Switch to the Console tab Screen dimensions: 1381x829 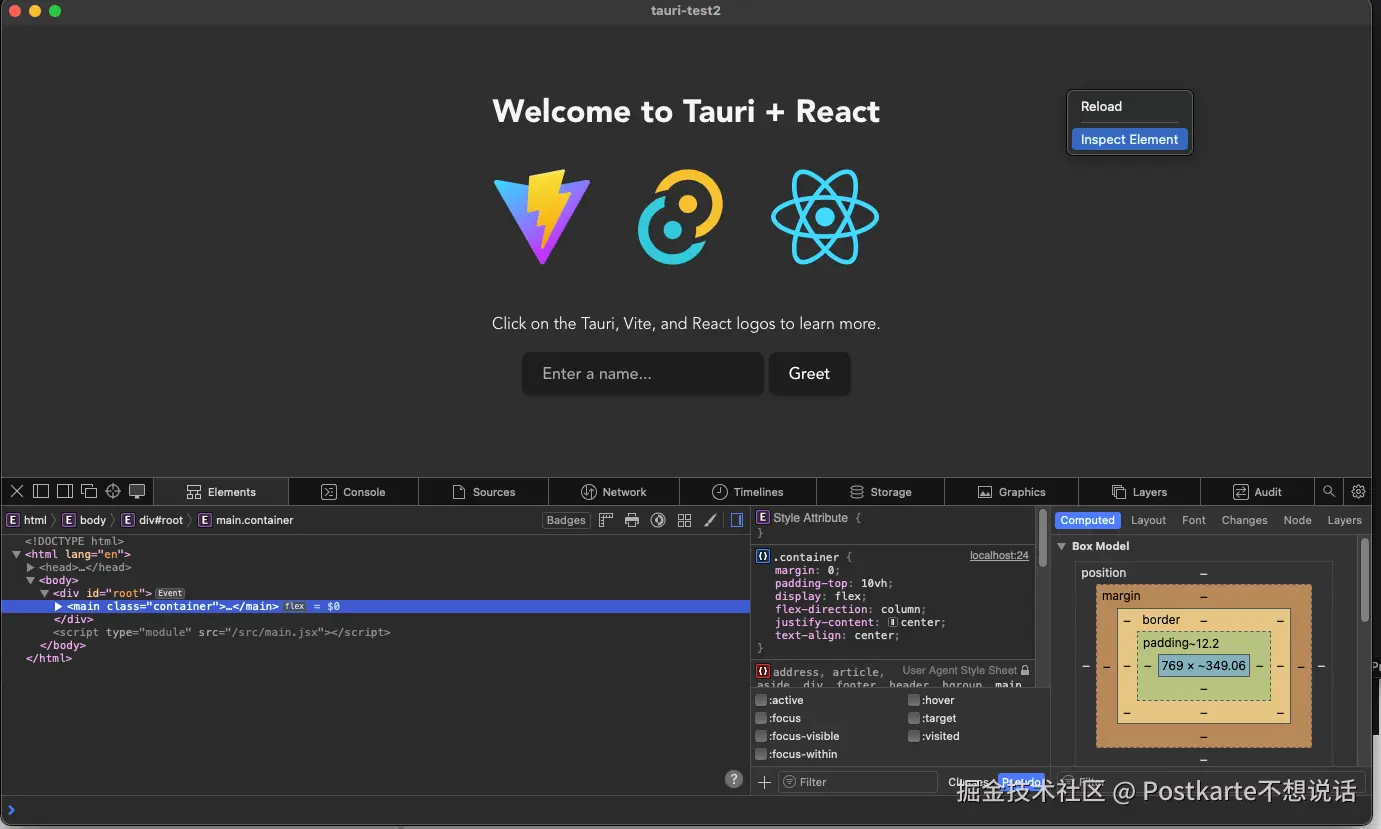click(x=354, y=491)
